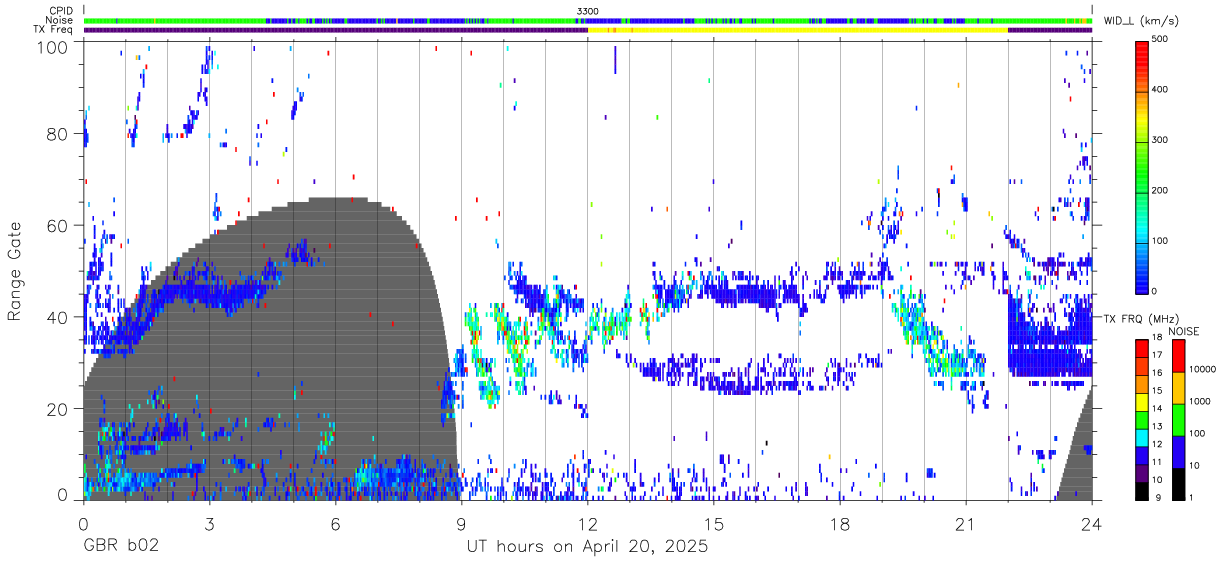
Task: Click the '18' hour label on the x-axis
Action: pyautogui.click(x=839, y=524)
